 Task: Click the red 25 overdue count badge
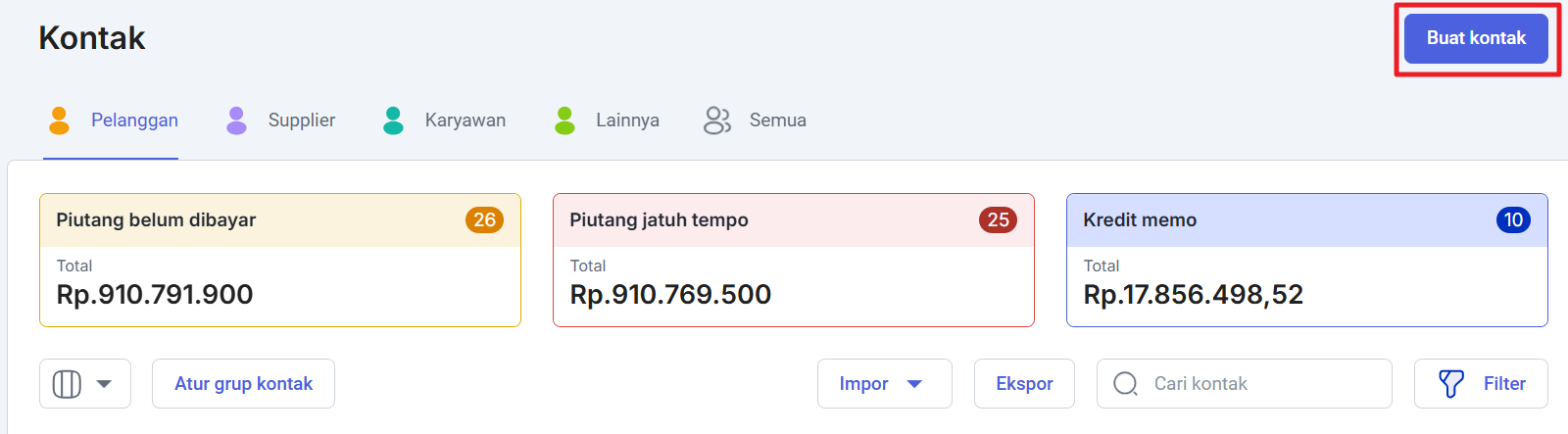(x=998, y=220)
